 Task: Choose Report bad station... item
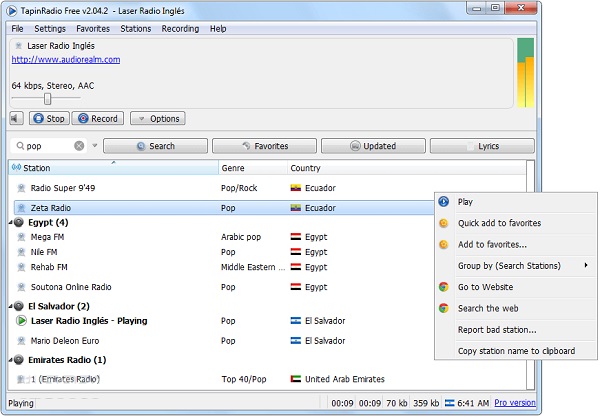tap(515, 330)
